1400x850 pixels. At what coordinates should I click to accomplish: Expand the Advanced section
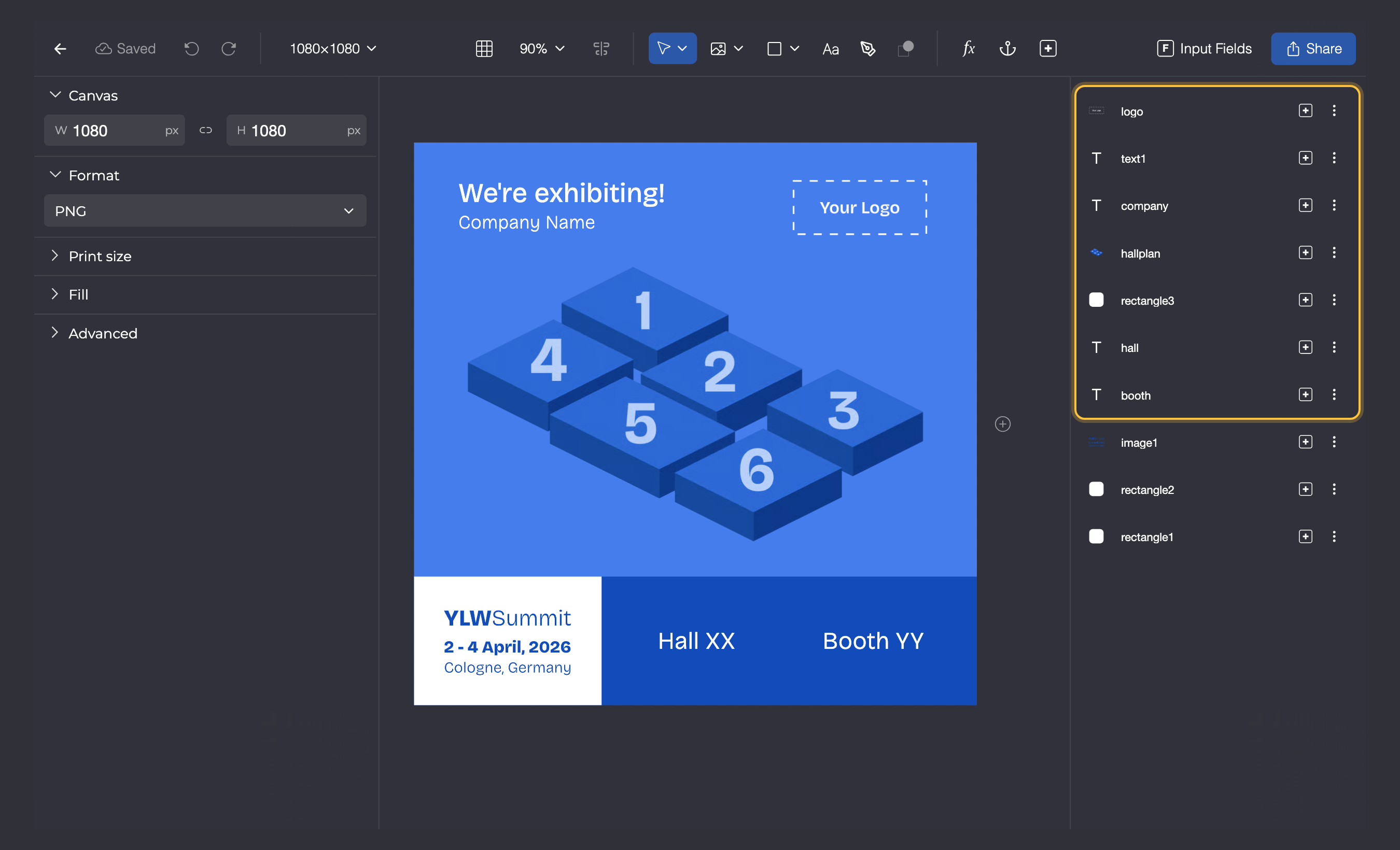click(x=55, y=333)
